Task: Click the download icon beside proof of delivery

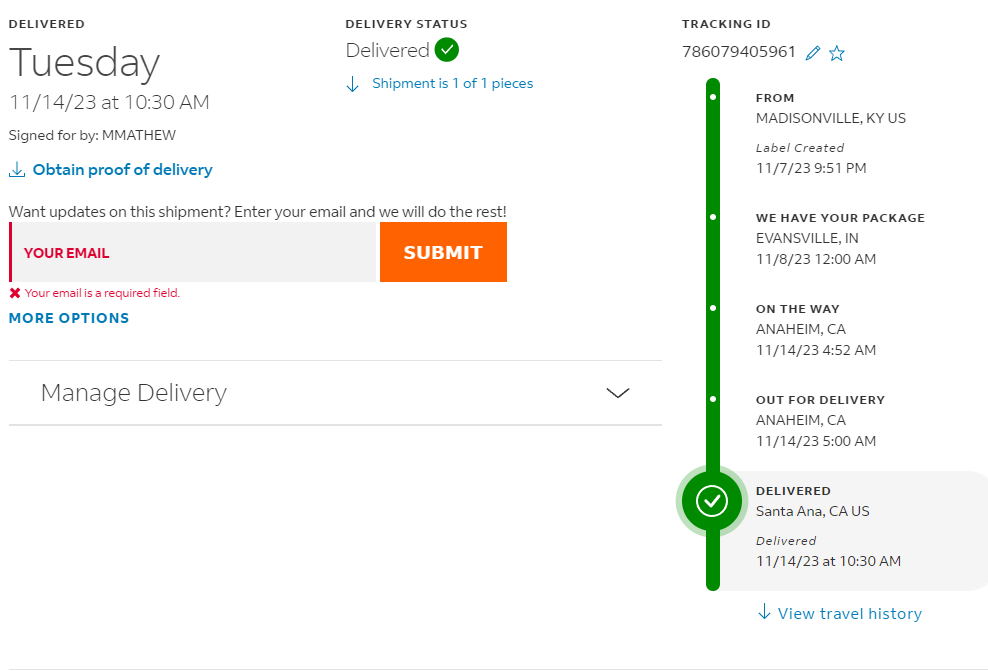Action: tap(17, 169)
